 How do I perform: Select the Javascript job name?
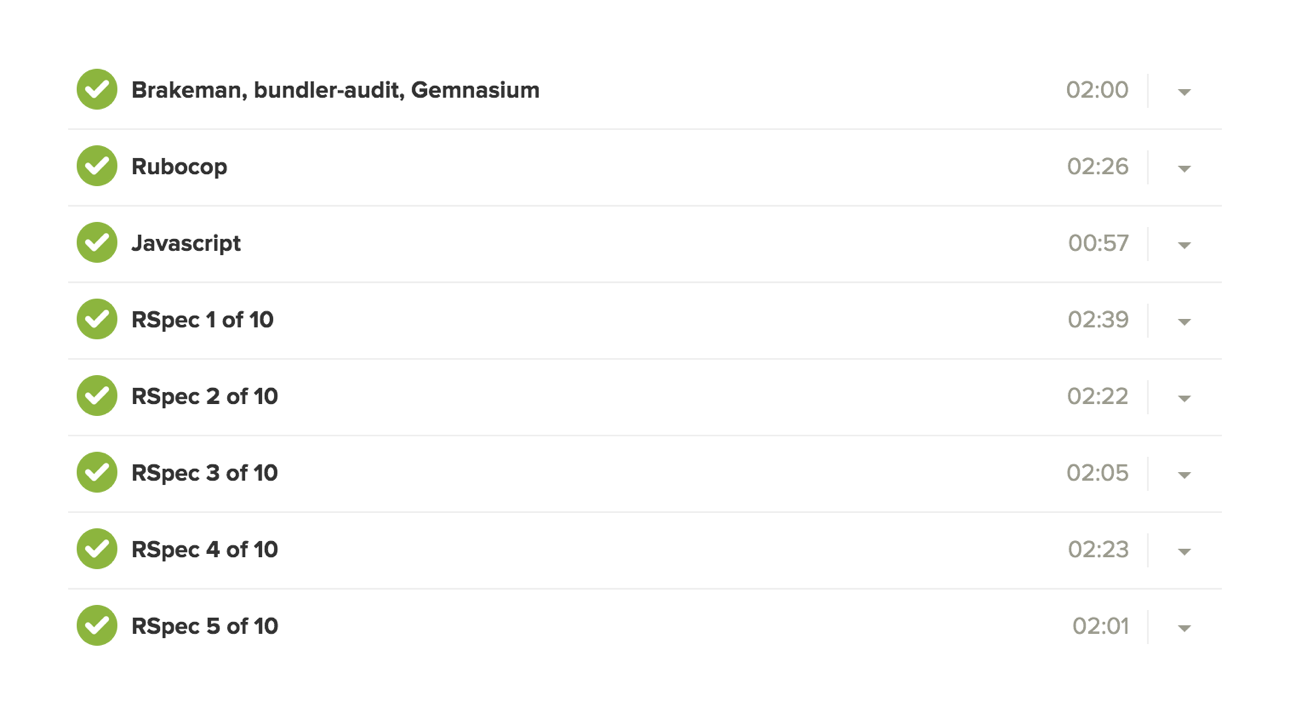(186, 244)
